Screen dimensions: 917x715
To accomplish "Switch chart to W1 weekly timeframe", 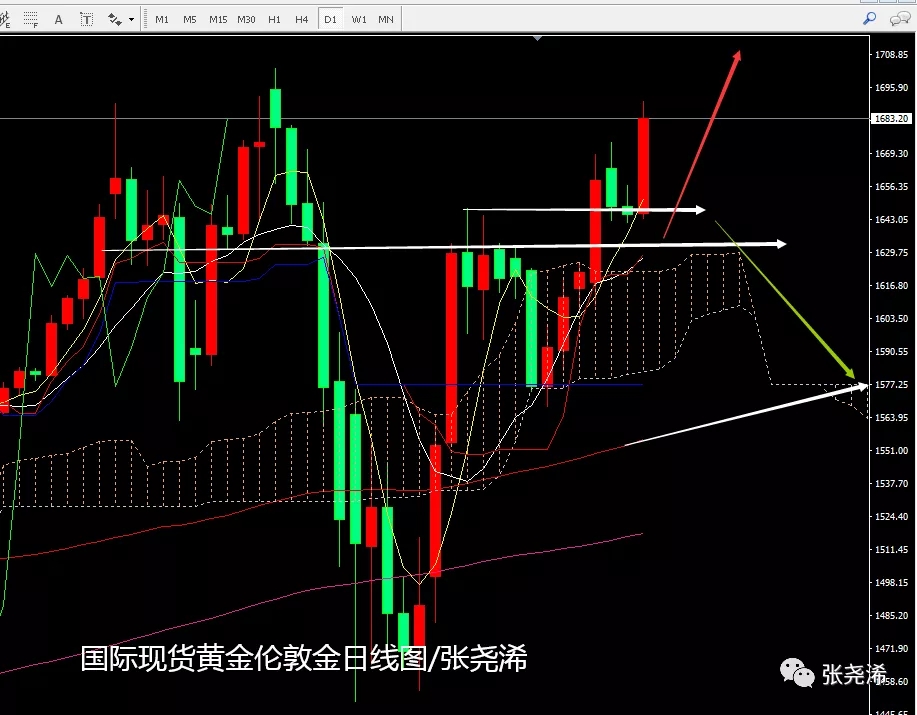I will (359, 19).
